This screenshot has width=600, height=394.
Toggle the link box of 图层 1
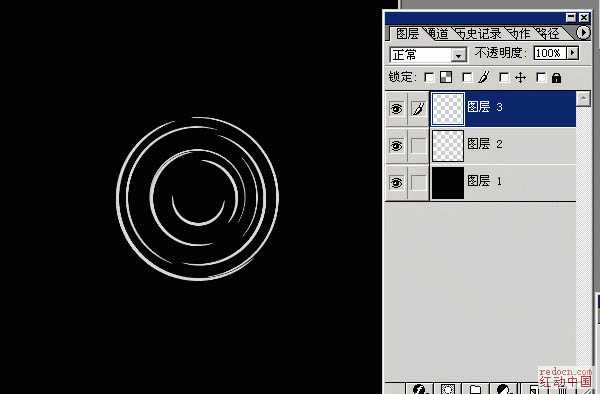[418, 182]
